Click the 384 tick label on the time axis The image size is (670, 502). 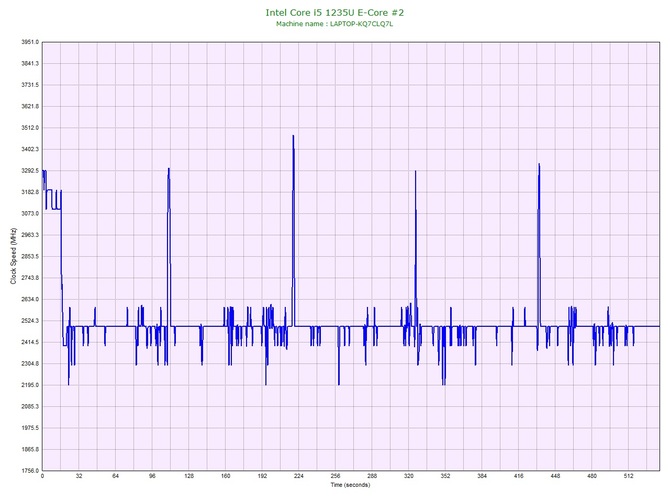(482, 476)
